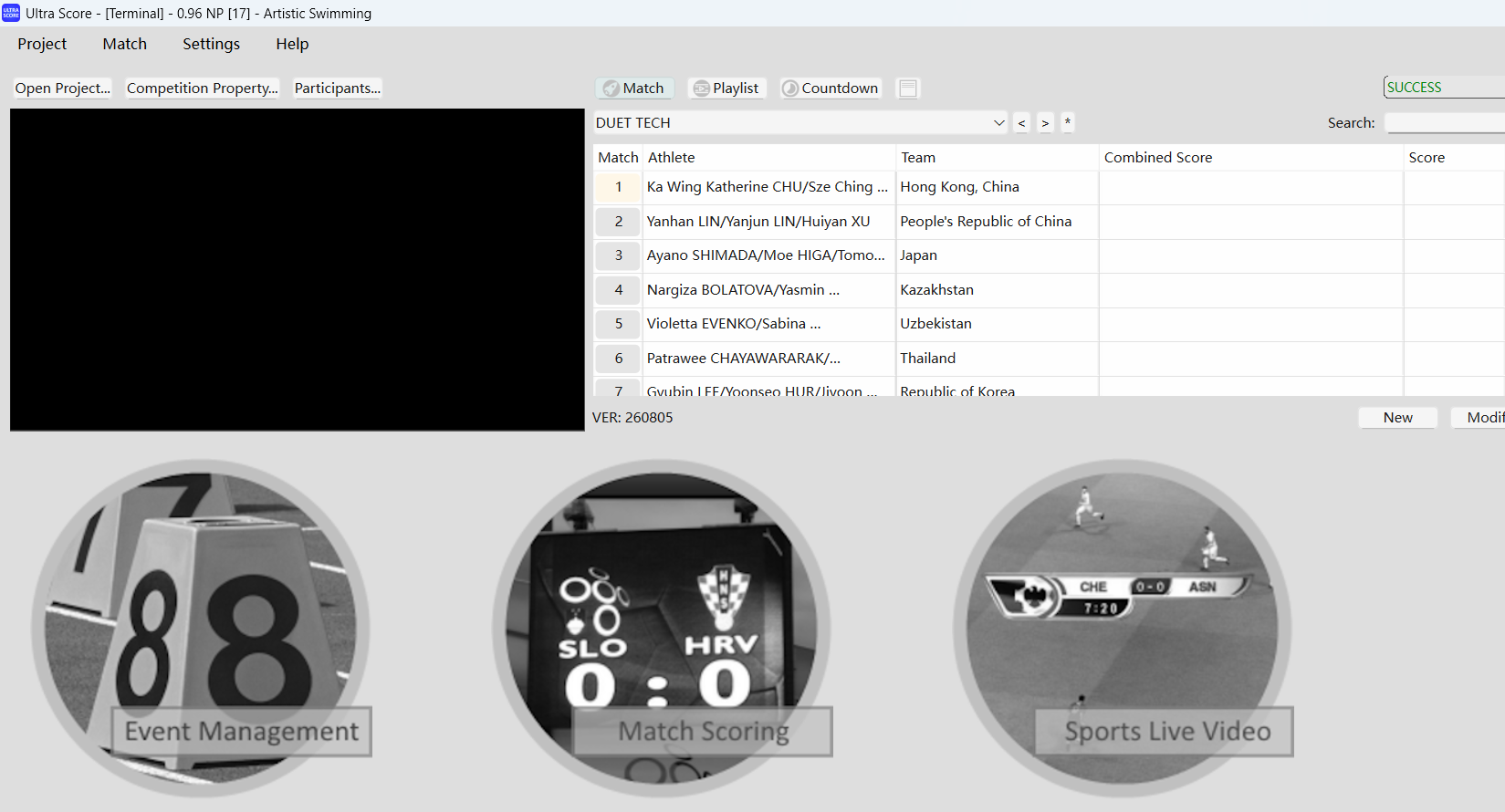Focus the Search input field

coord(1444,123)
